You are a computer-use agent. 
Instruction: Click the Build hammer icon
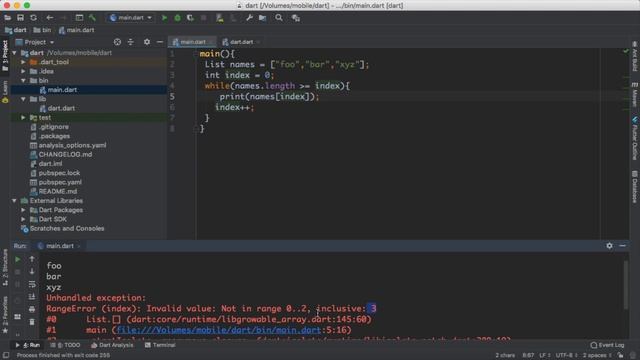93,18
